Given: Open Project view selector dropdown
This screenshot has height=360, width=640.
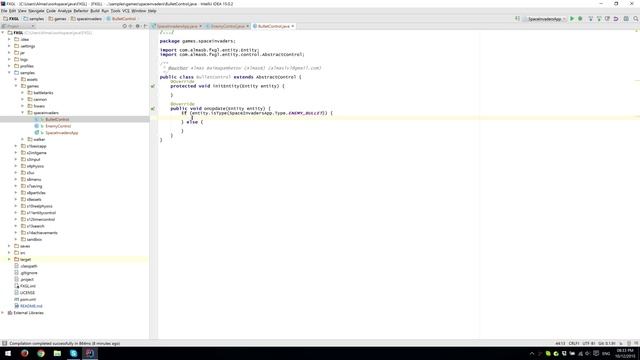Looking at the screenshot, I should 18,26.
